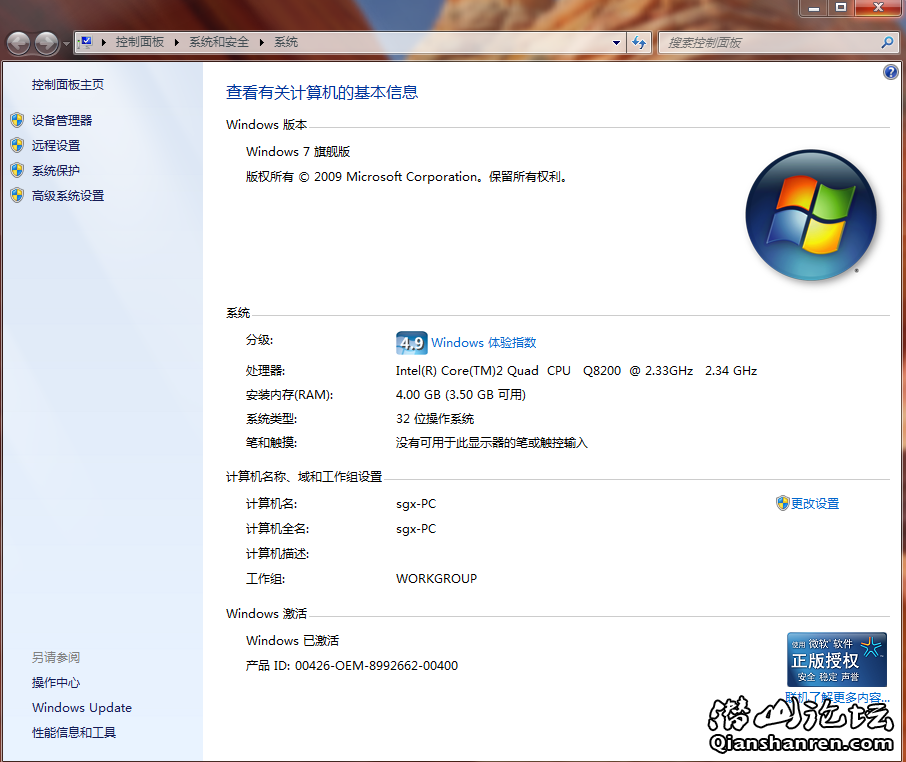Open the Windows 体验指数 link

pyautogui.click(x=484, y=343)
